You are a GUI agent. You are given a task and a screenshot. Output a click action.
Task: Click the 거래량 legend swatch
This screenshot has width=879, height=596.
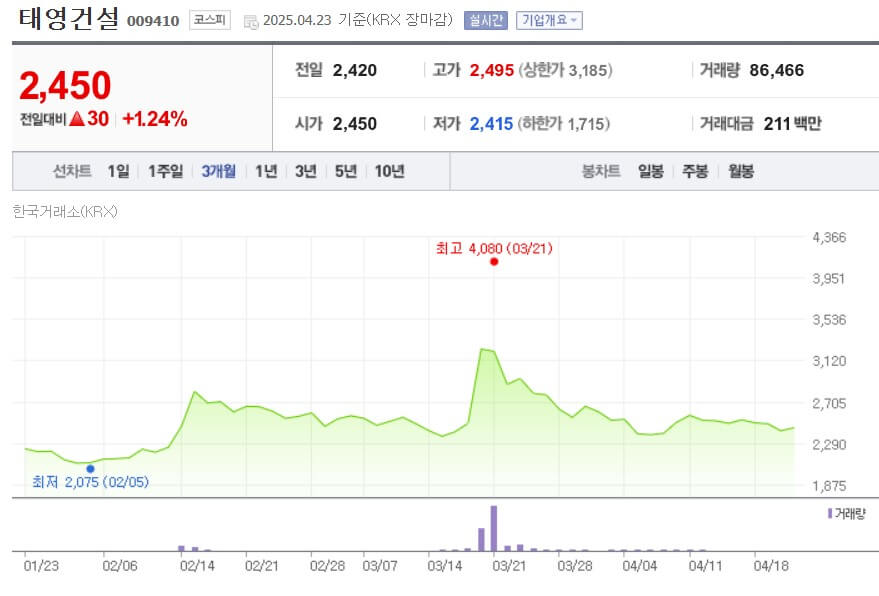coord(830,514)
